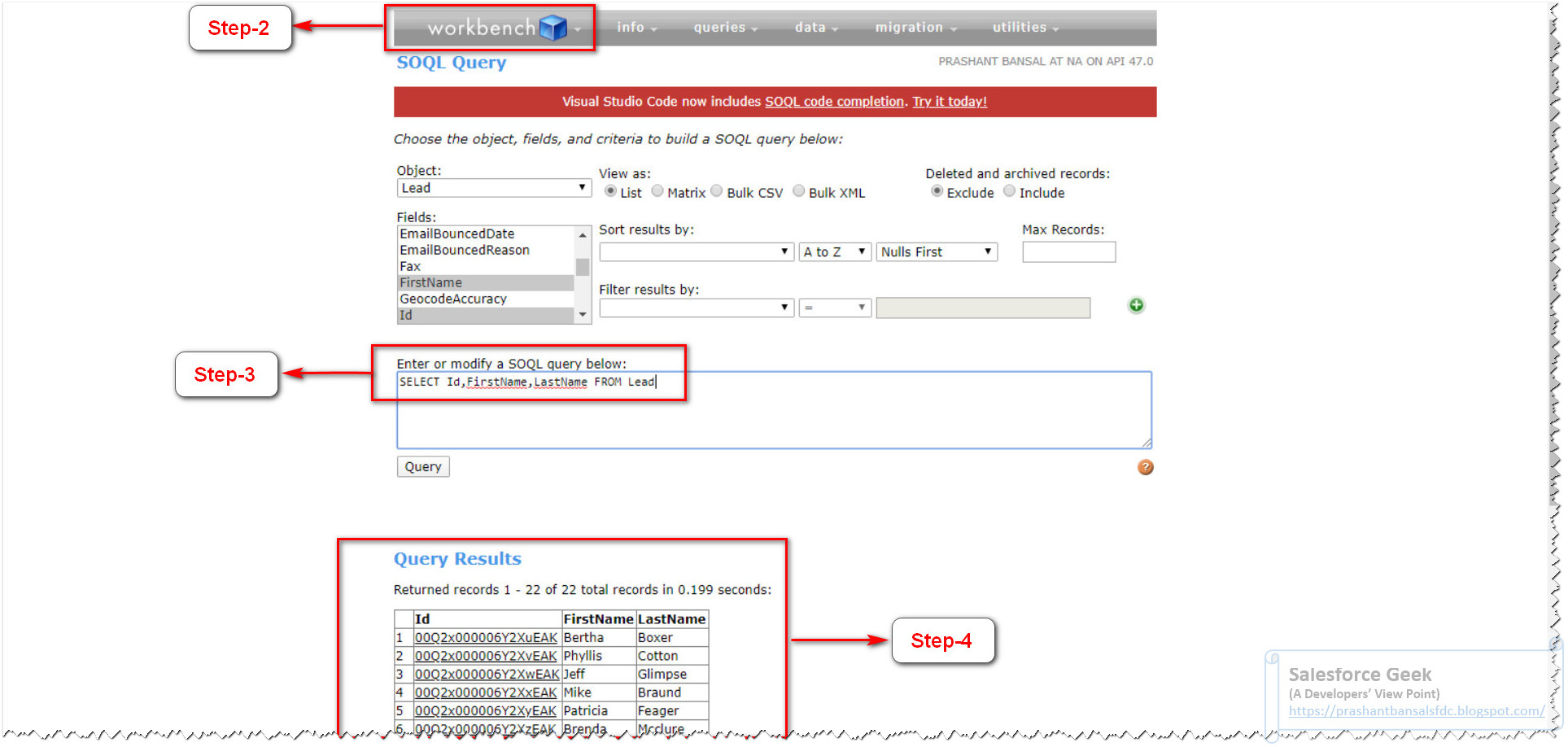Choose Bulk XML view option

click(799, 191)
